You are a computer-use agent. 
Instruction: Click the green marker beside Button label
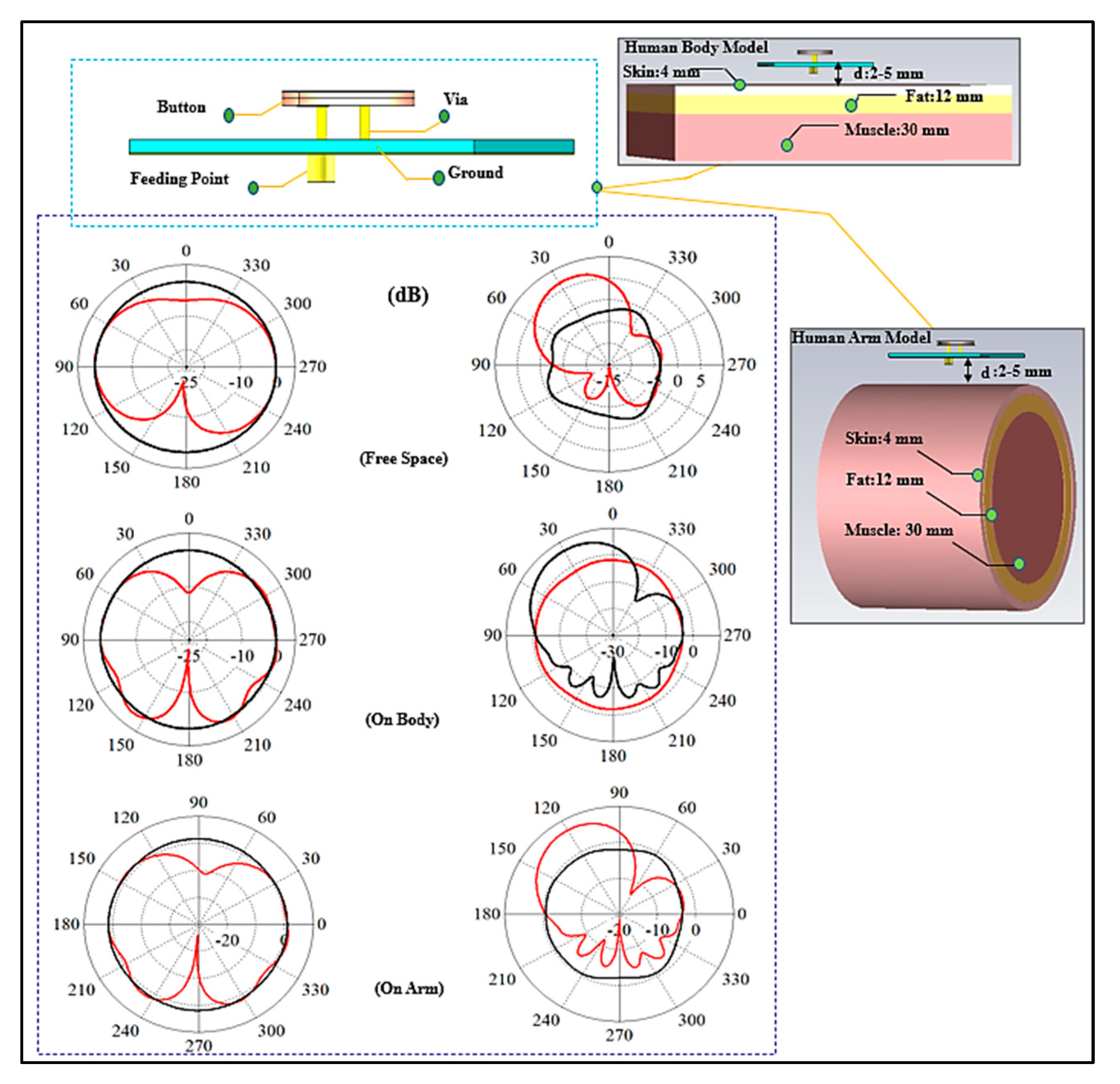[x=228, y=116]
